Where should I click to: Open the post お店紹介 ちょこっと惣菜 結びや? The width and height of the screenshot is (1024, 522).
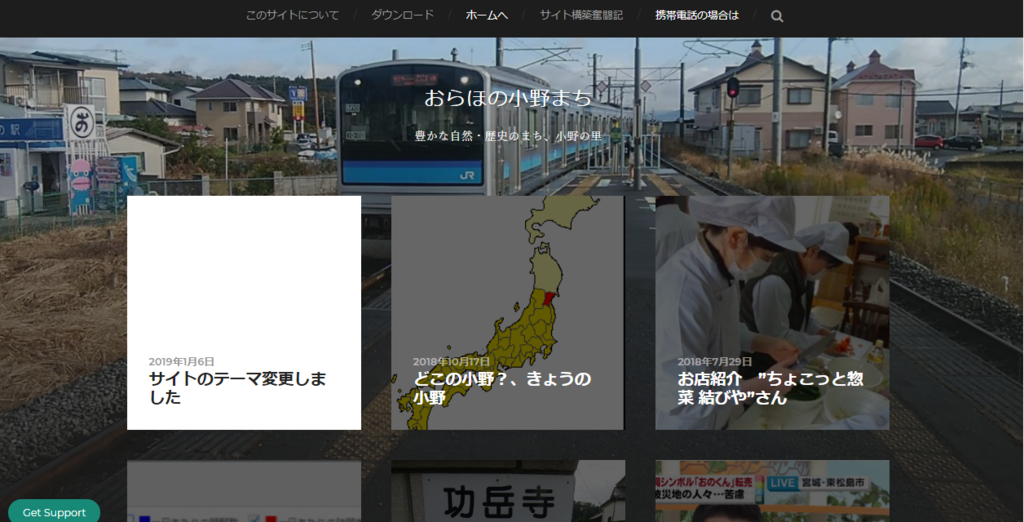[771, 387]
